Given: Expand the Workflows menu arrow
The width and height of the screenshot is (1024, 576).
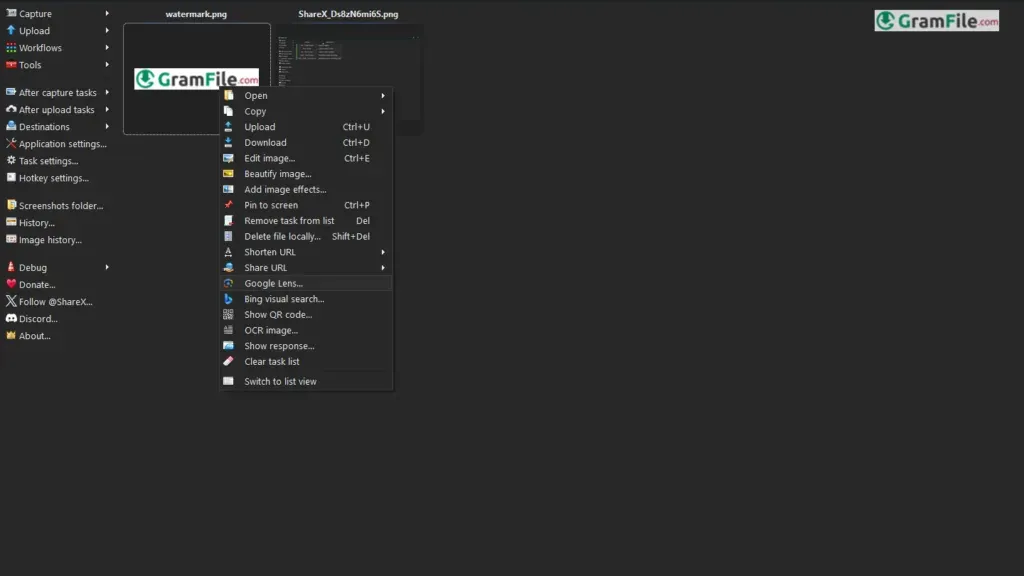Looking at the screenshot, I should click(x=107, y=48).
